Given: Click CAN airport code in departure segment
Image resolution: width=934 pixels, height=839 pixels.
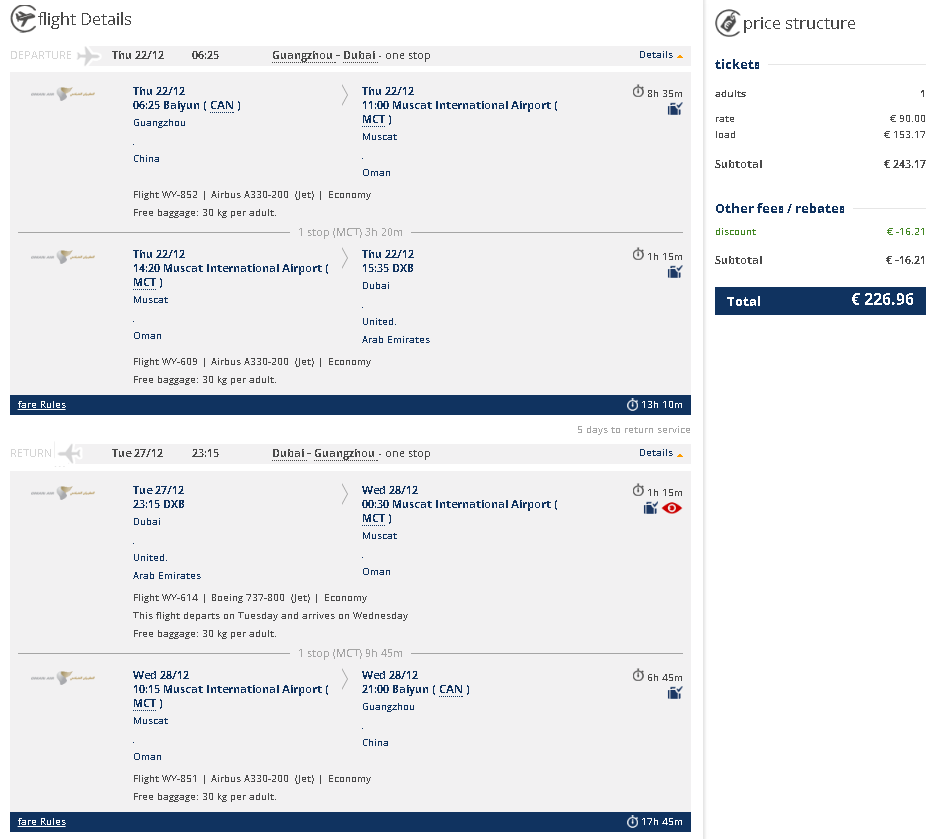Looking at the screenshot, I should tap(222, 105).
